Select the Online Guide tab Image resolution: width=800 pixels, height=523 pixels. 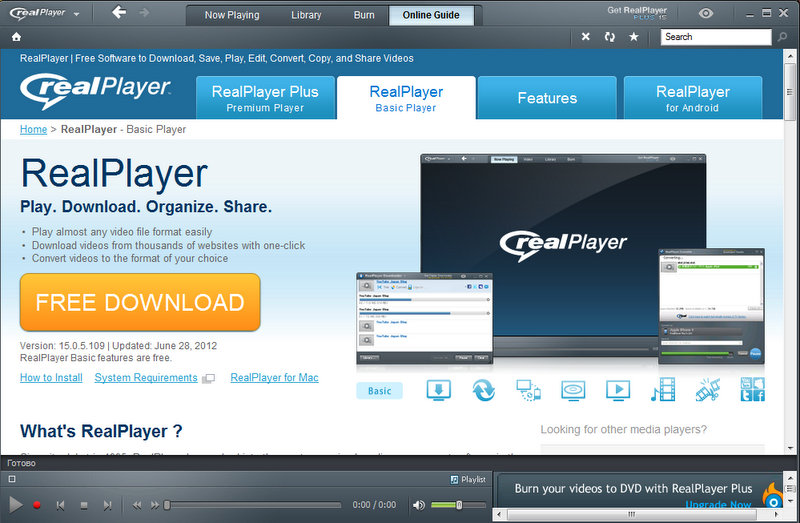click(431, 15)
